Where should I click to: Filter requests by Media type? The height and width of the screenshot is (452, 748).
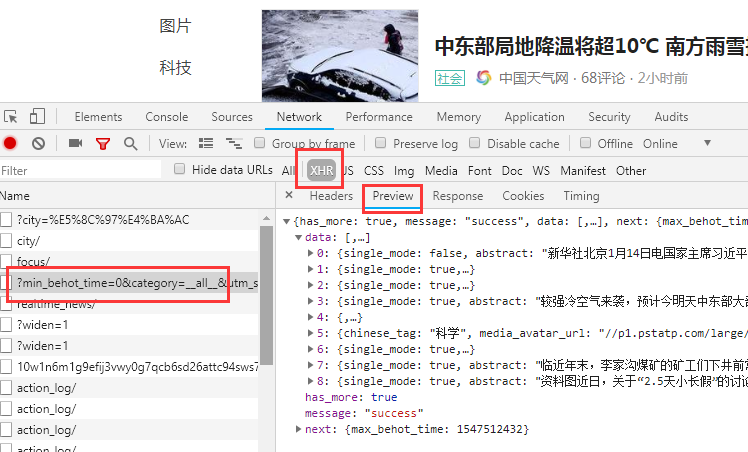441,171
